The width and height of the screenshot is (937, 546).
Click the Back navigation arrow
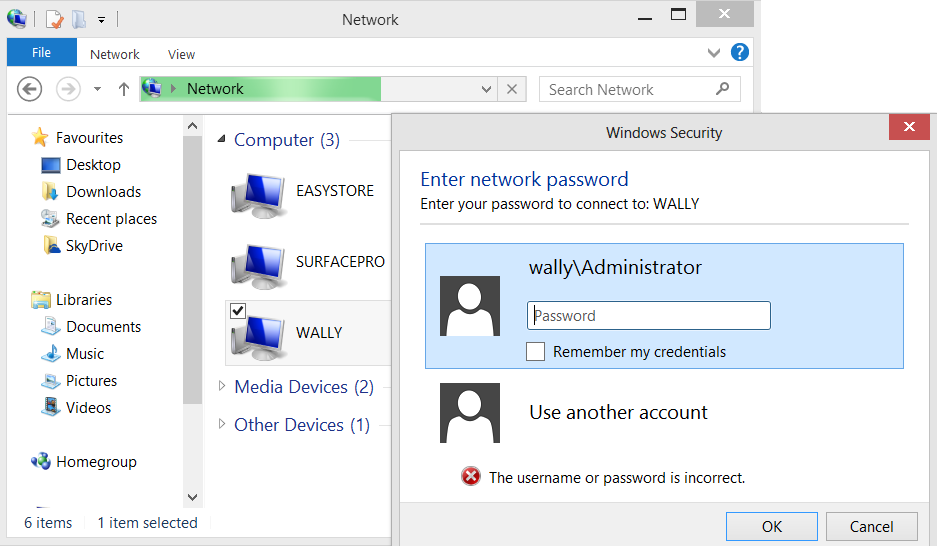coord(30,89)
